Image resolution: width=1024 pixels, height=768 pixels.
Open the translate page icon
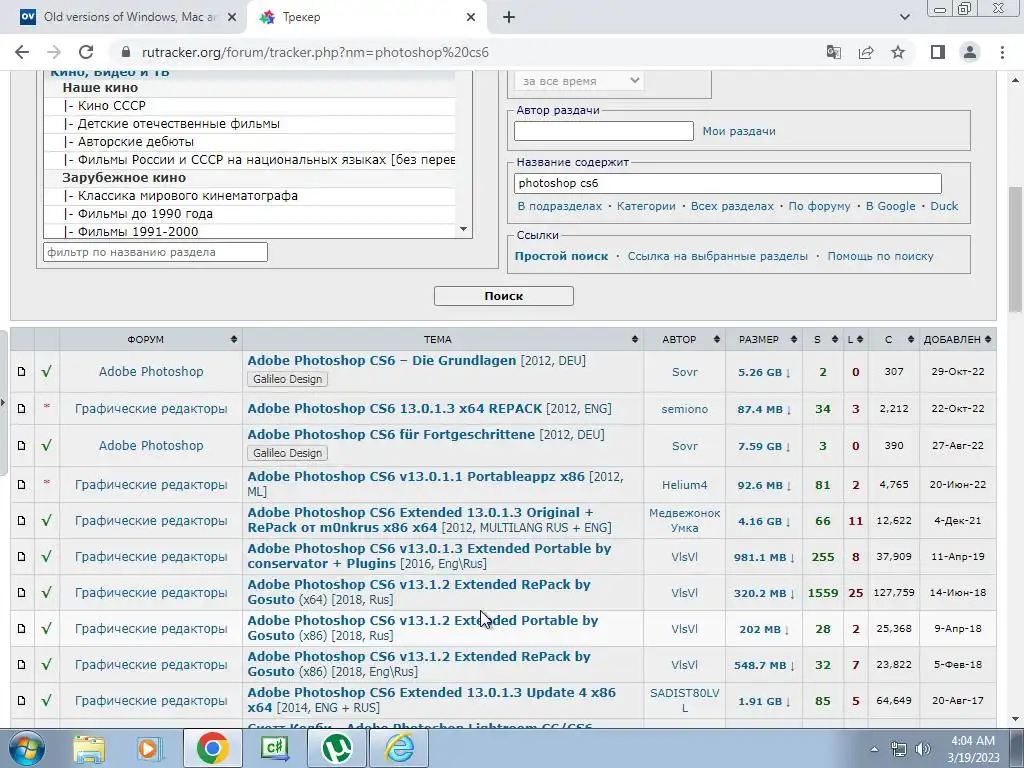(x=833, y=52)
